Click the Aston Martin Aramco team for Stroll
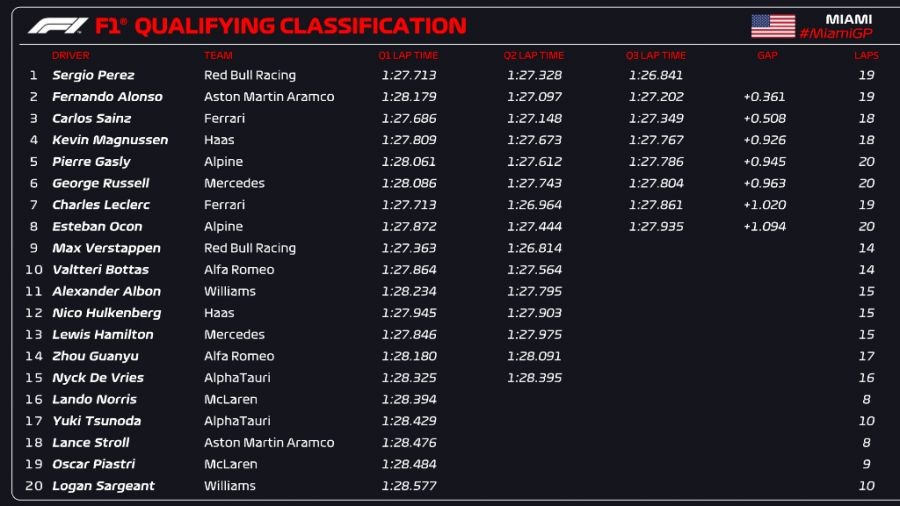 coord(269,443)
